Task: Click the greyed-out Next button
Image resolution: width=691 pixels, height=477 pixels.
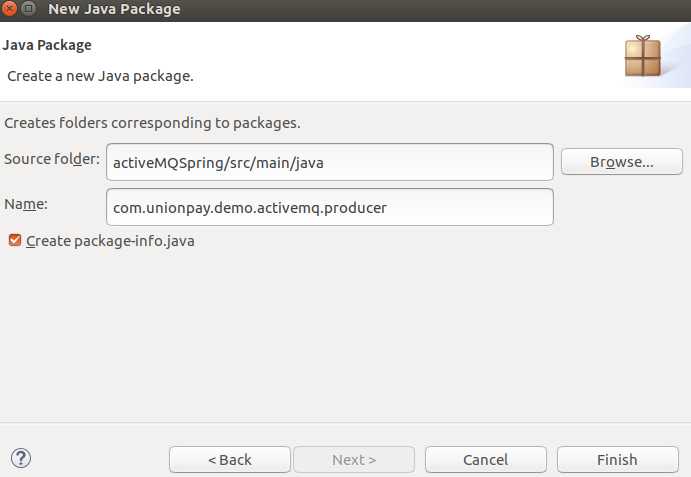Action: tap(353, 459)
